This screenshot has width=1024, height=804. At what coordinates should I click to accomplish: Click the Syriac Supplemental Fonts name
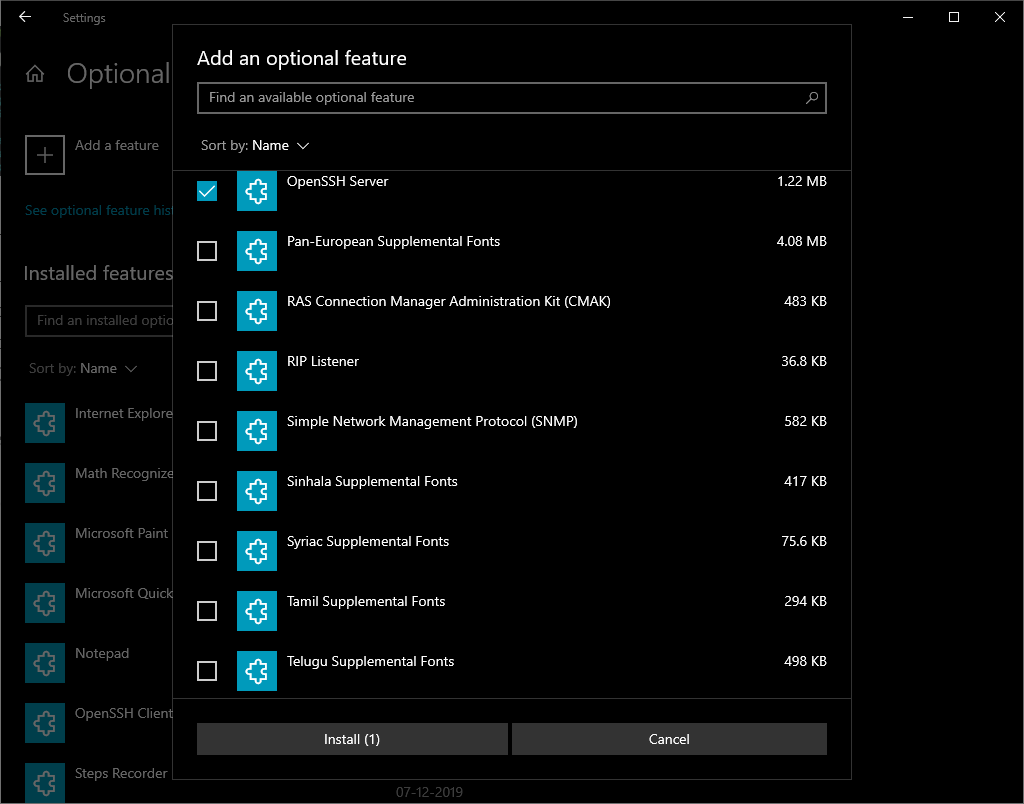(368, 542)
